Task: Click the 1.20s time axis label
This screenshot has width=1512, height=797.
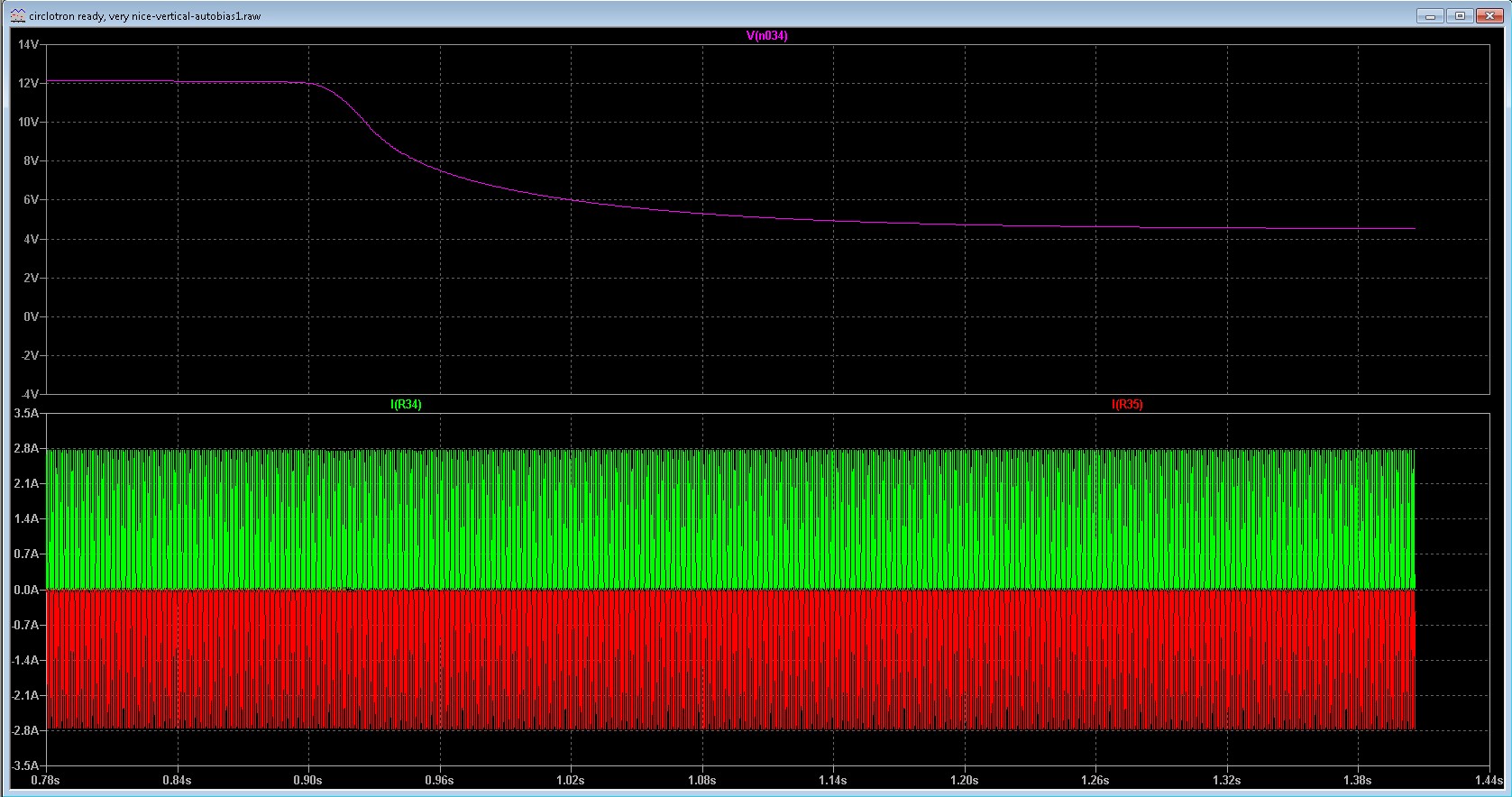Action: pos(964,780)
